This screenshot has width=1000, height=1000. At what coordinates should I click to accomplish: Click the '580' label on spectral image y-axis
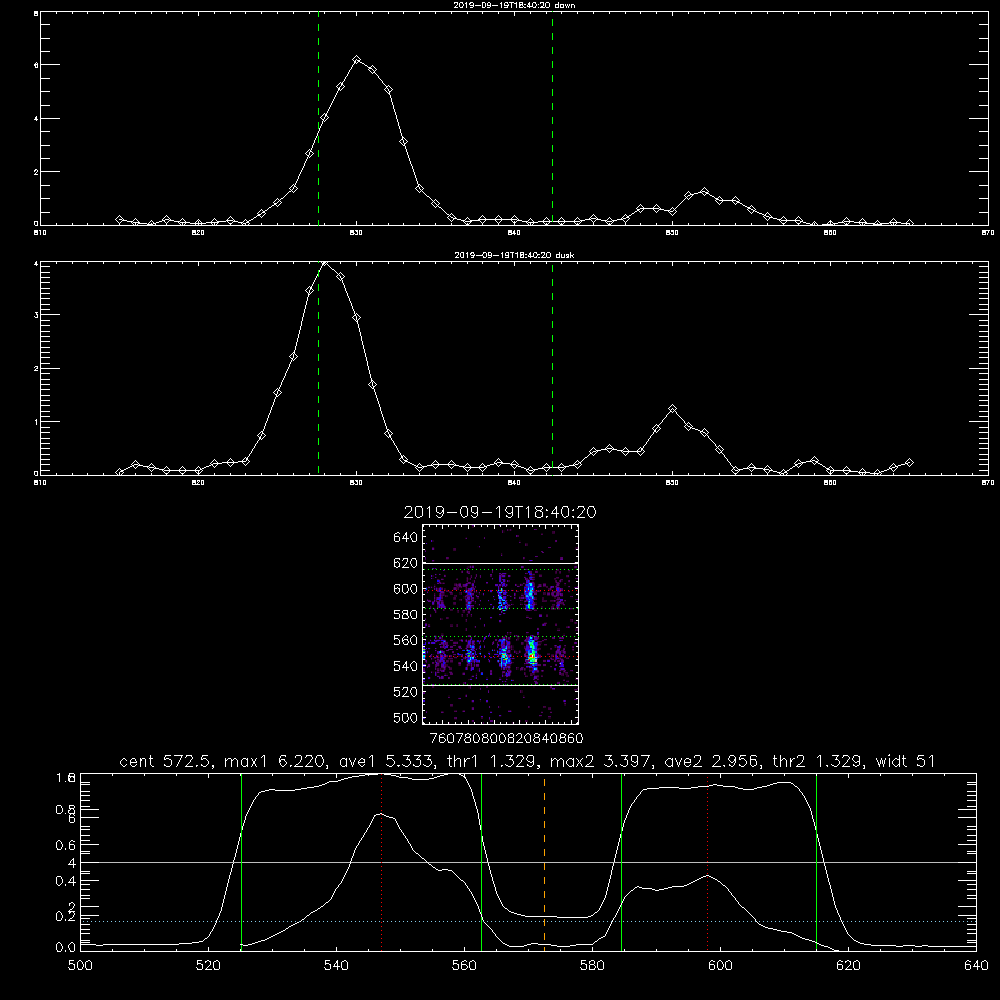(406, 615)
